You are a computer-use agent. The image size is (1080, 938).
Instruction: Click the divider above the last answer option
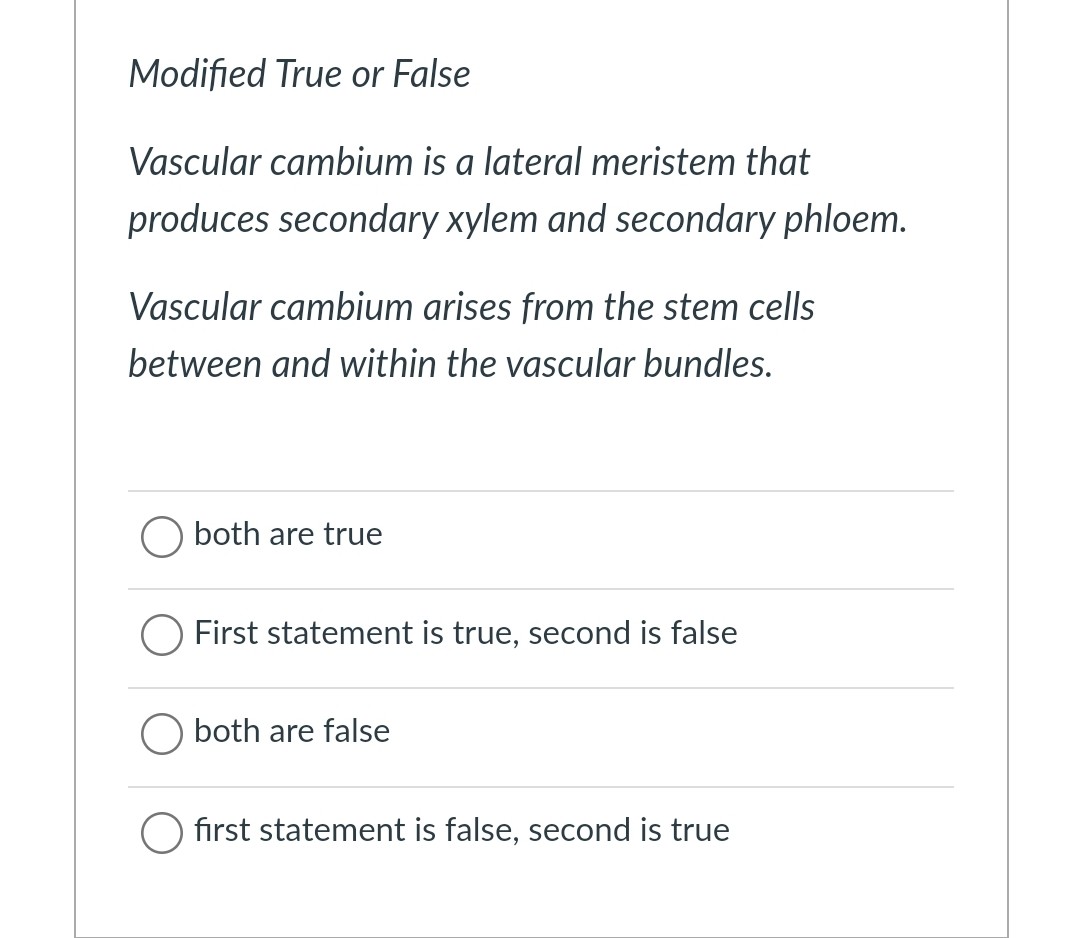[541, 786]
